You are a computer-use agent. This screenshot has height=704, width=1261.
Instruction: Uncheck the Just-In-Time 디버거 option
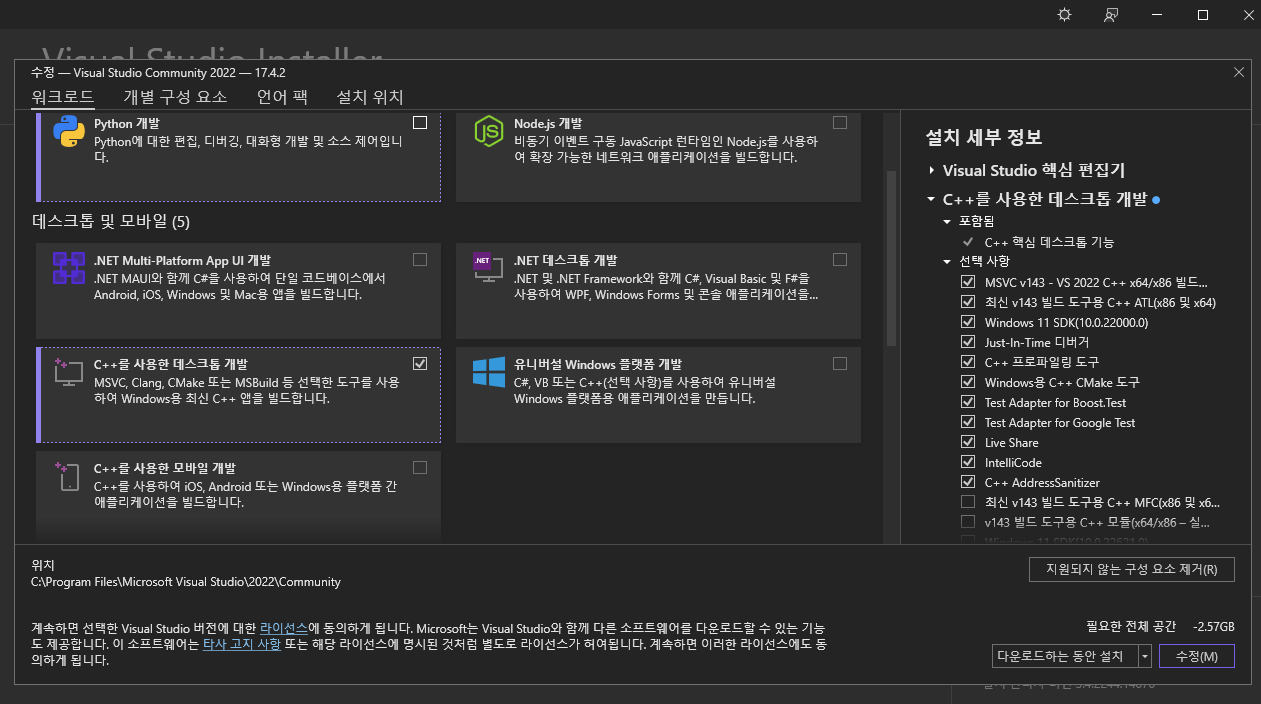(x=967, y=342)
